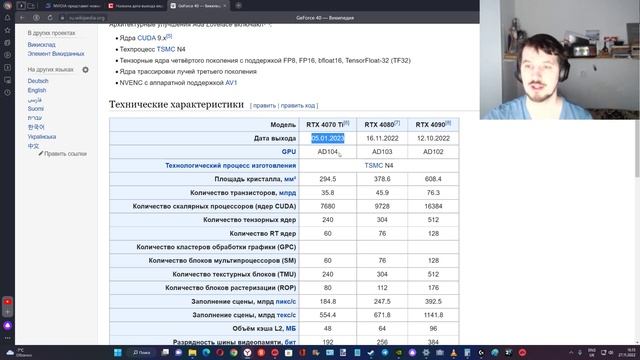
Task: Open the AV1 link in NVENC bullet
Action: tap(231, 82)
